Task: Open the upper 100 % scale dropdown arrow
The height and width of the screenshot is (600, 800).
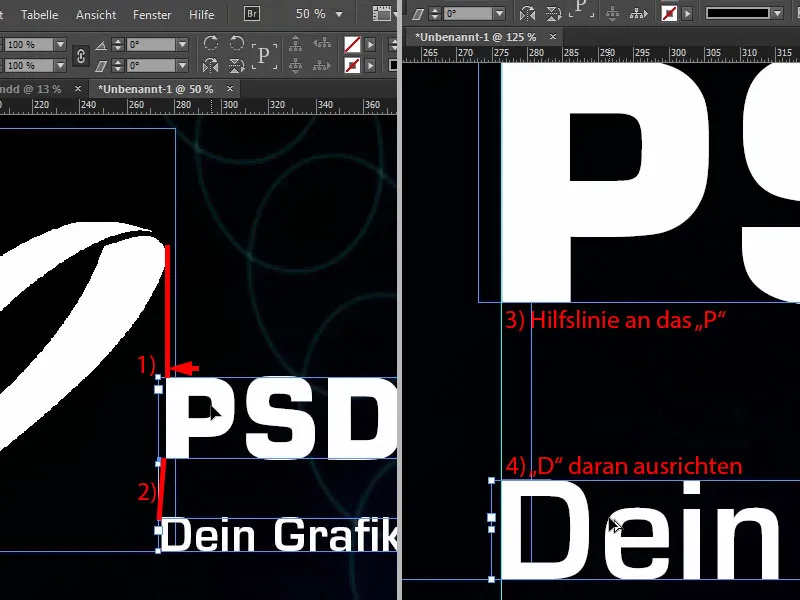Action: tap(60, 45)
